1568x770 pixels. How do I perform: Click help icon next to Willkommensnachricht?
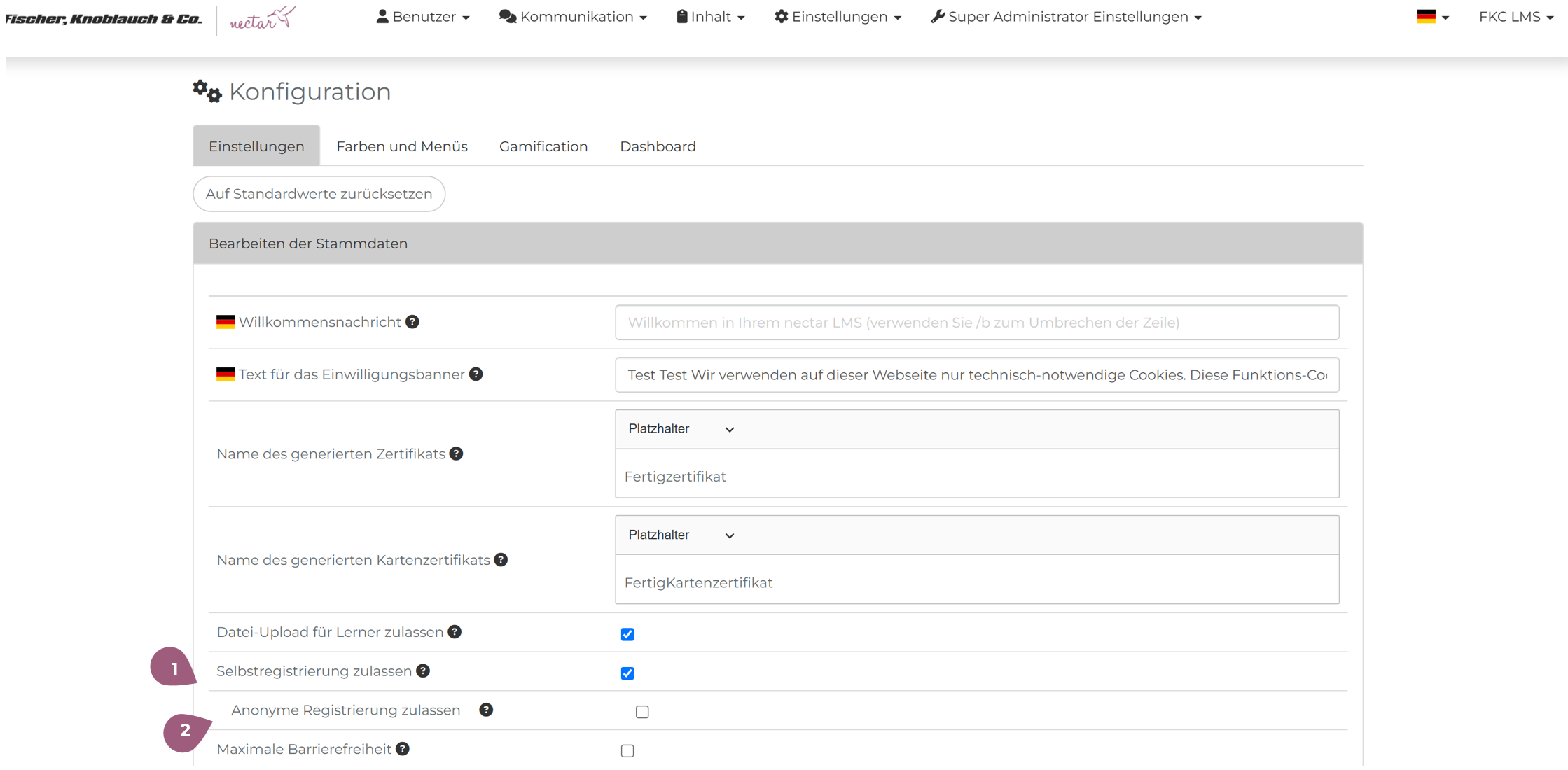[412, 322]
